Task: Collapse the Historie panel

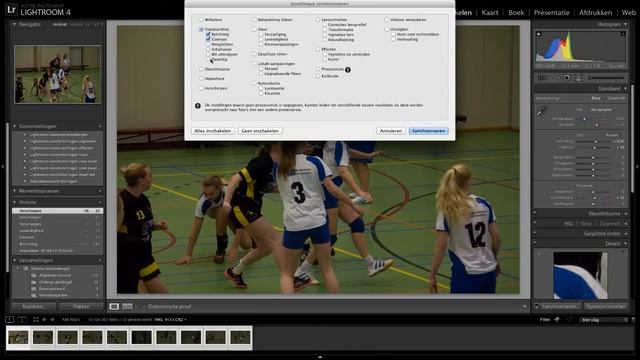Action: [15, 202]
